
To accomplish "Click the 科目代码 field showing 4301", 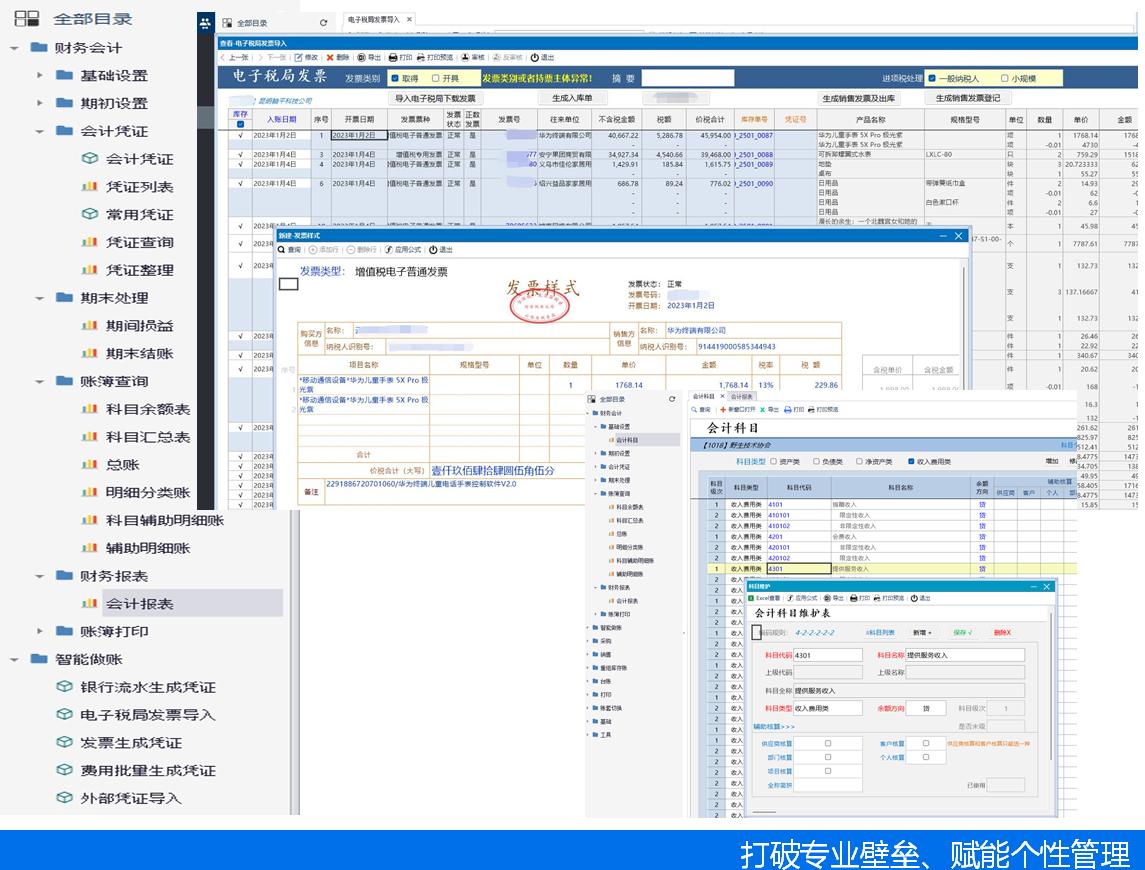I will pos(827,655).
